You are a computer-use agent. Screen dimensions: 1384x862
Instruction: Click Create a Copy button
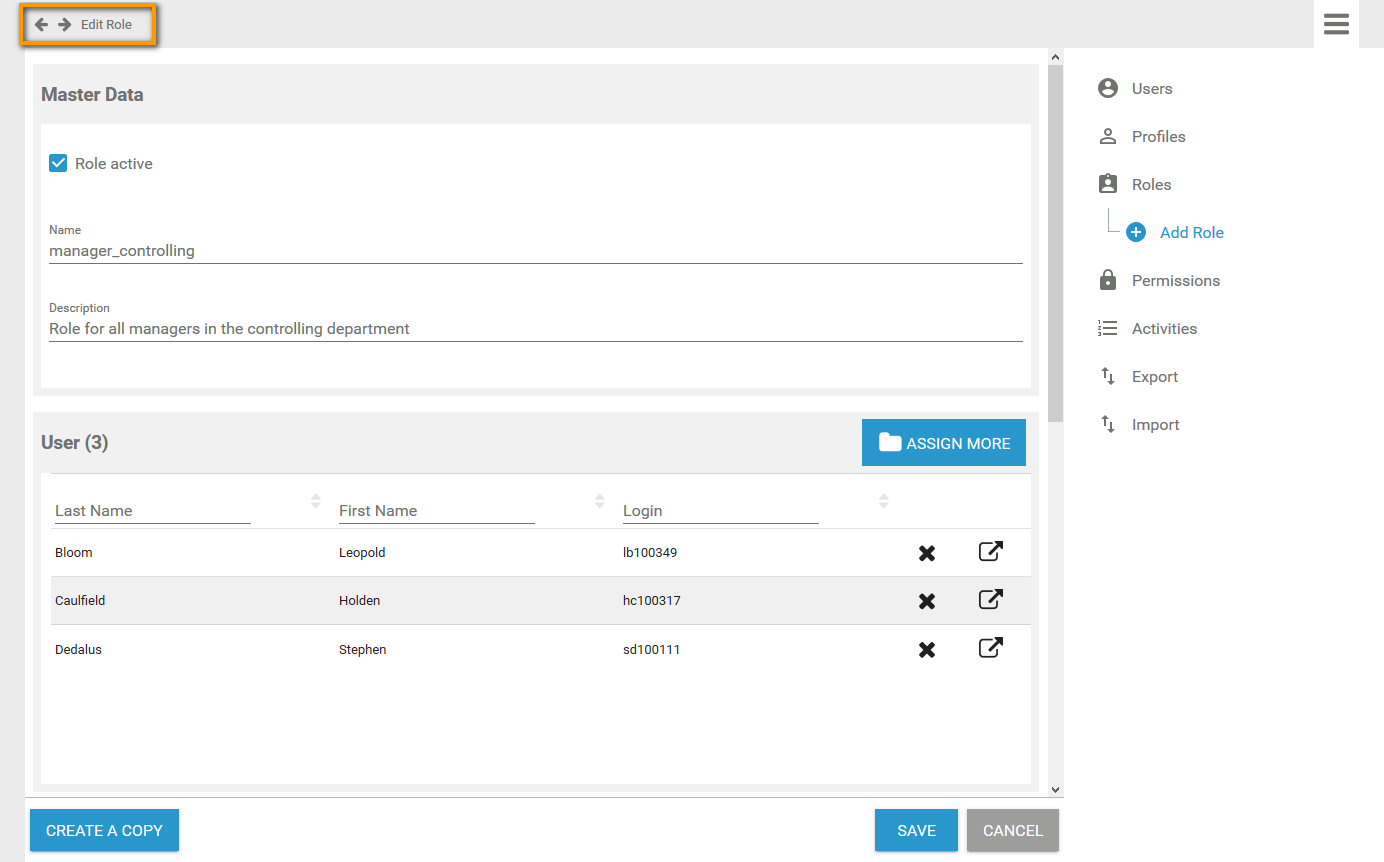[104, 830]
